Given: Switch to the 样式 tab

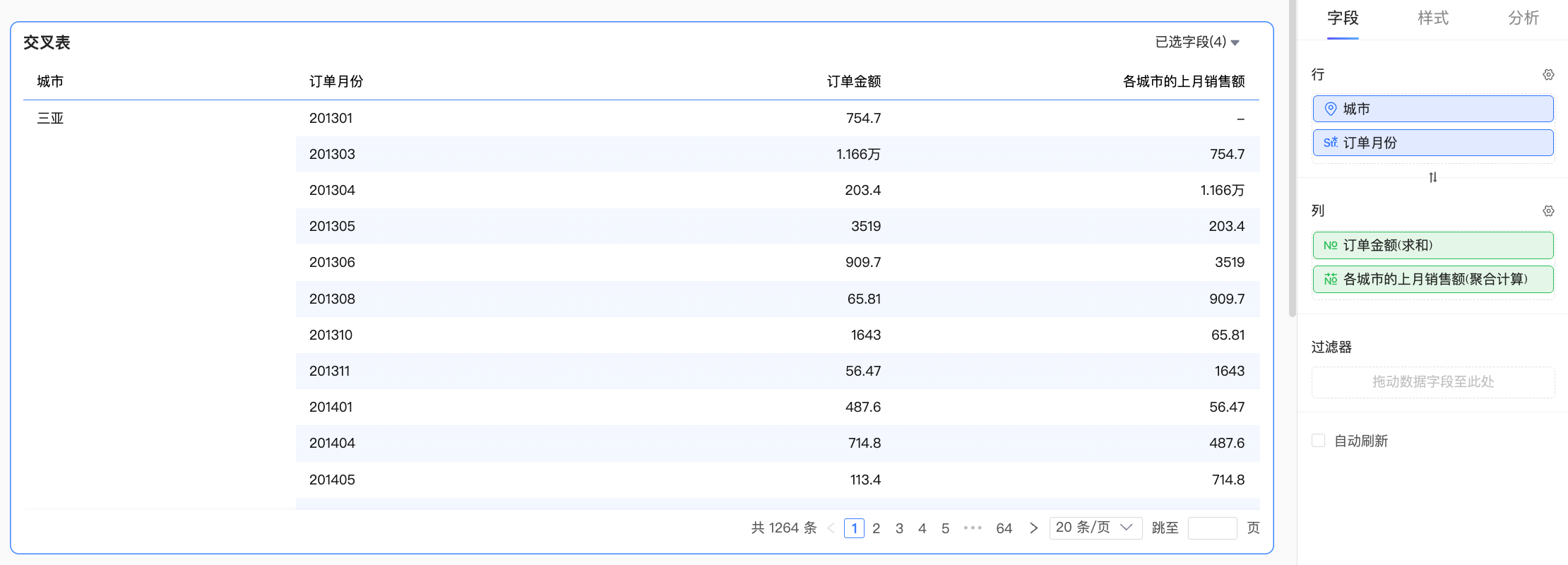Looking at the screenshot, I should tap(1433, 18).
